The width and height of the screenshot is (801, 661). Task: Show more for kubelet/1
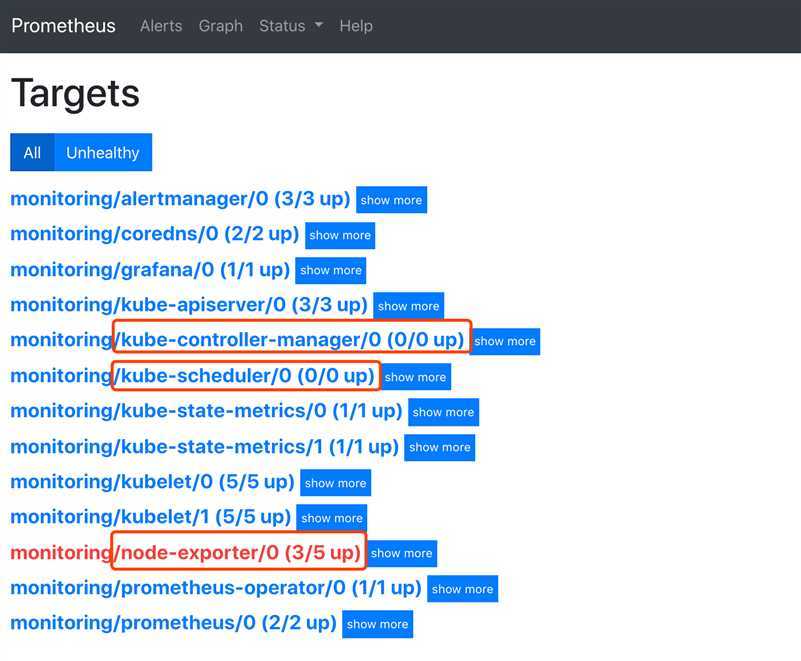point(332,518)
